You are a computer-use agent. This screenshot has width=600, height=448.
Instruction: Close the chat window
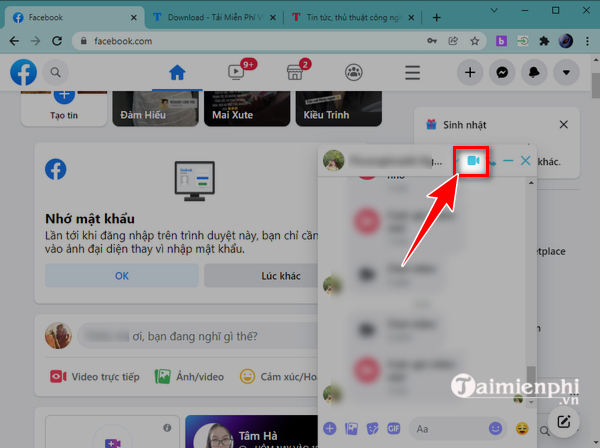[525, 161]
